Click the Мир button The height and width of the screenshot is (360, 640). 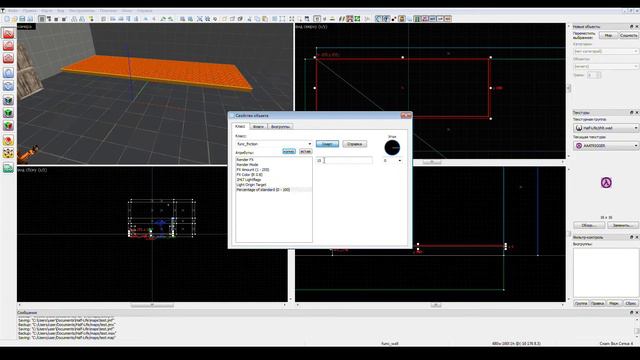608,36
